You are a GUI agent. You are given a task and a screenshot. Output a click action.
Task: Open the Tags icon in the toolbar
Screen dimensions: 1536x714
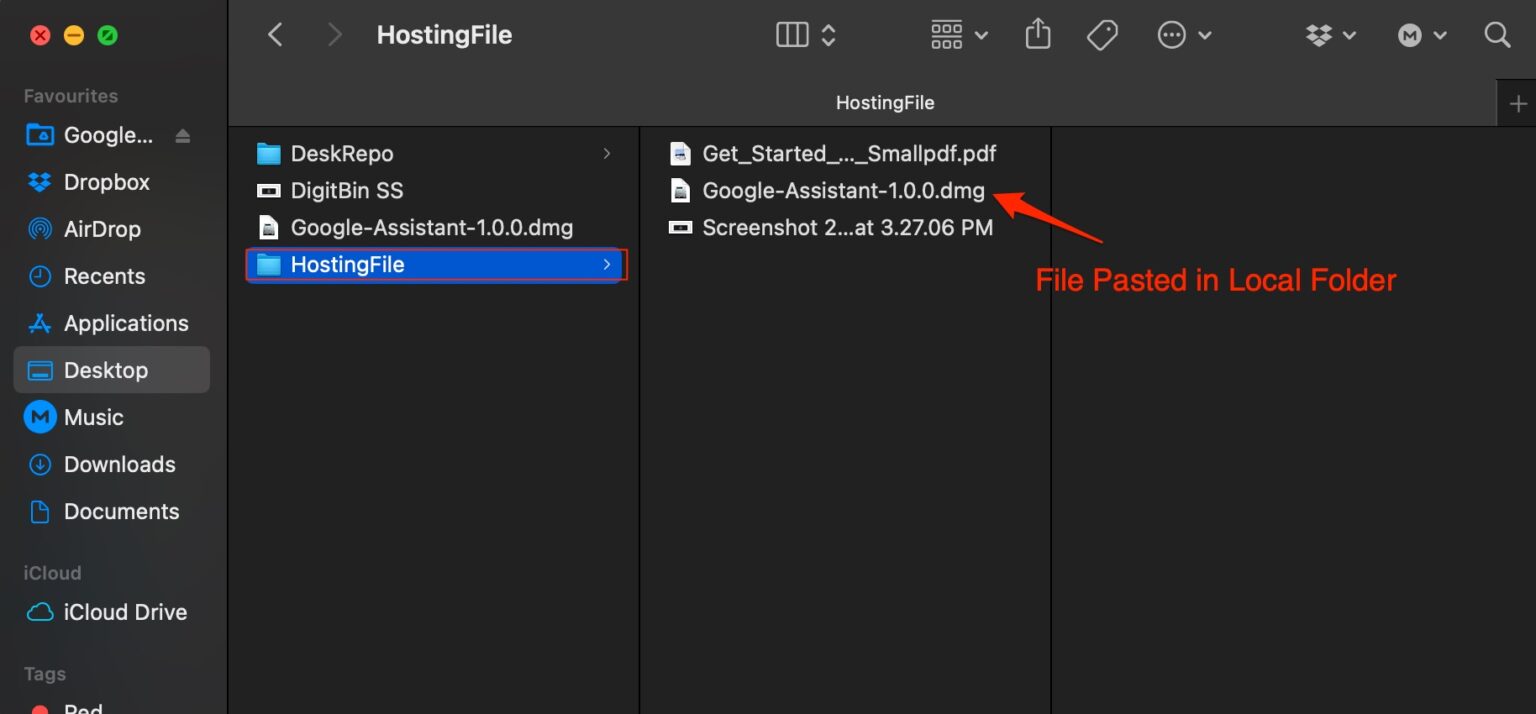coord(1102,34)
